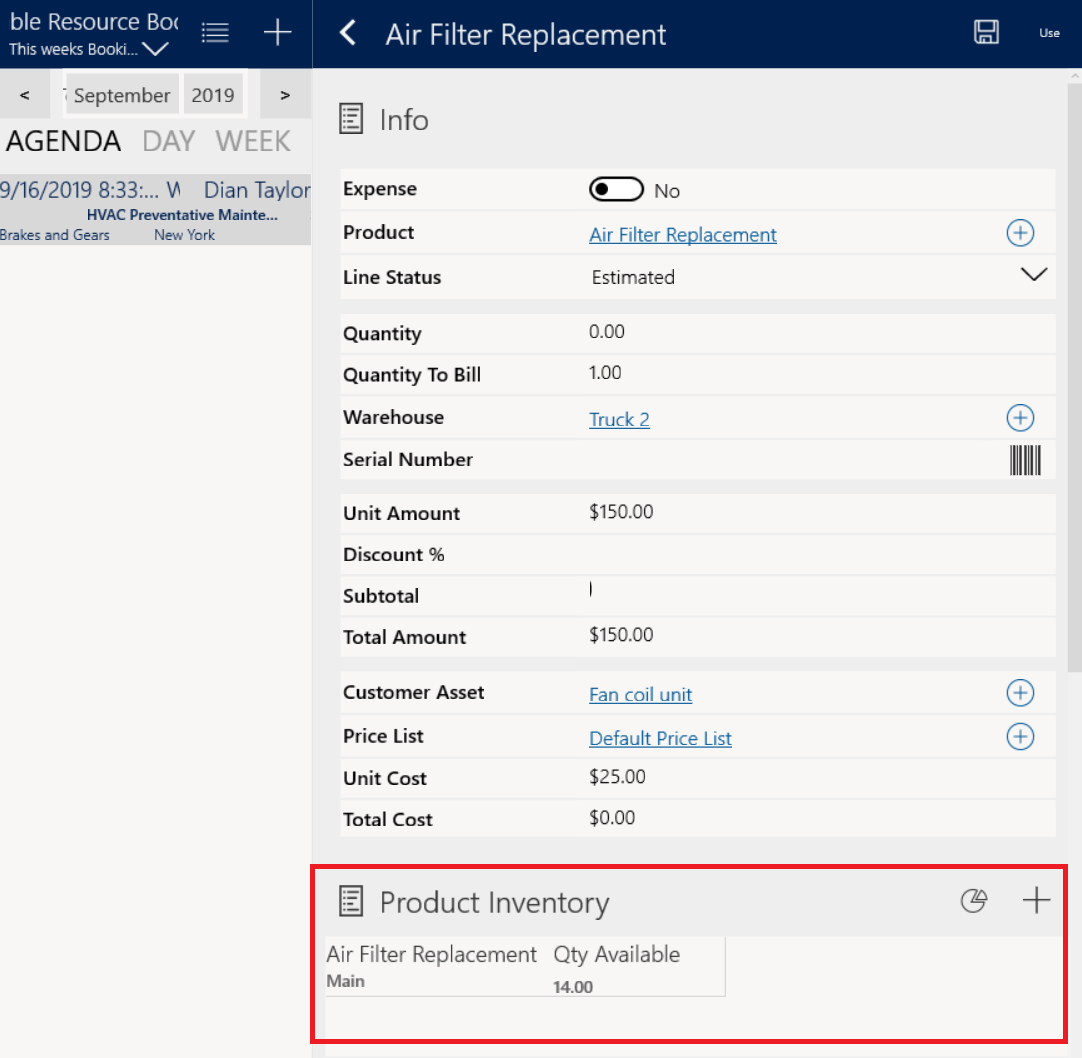Go to next month arrow
Screen dimensions: 1082x1058
(285, 96)
